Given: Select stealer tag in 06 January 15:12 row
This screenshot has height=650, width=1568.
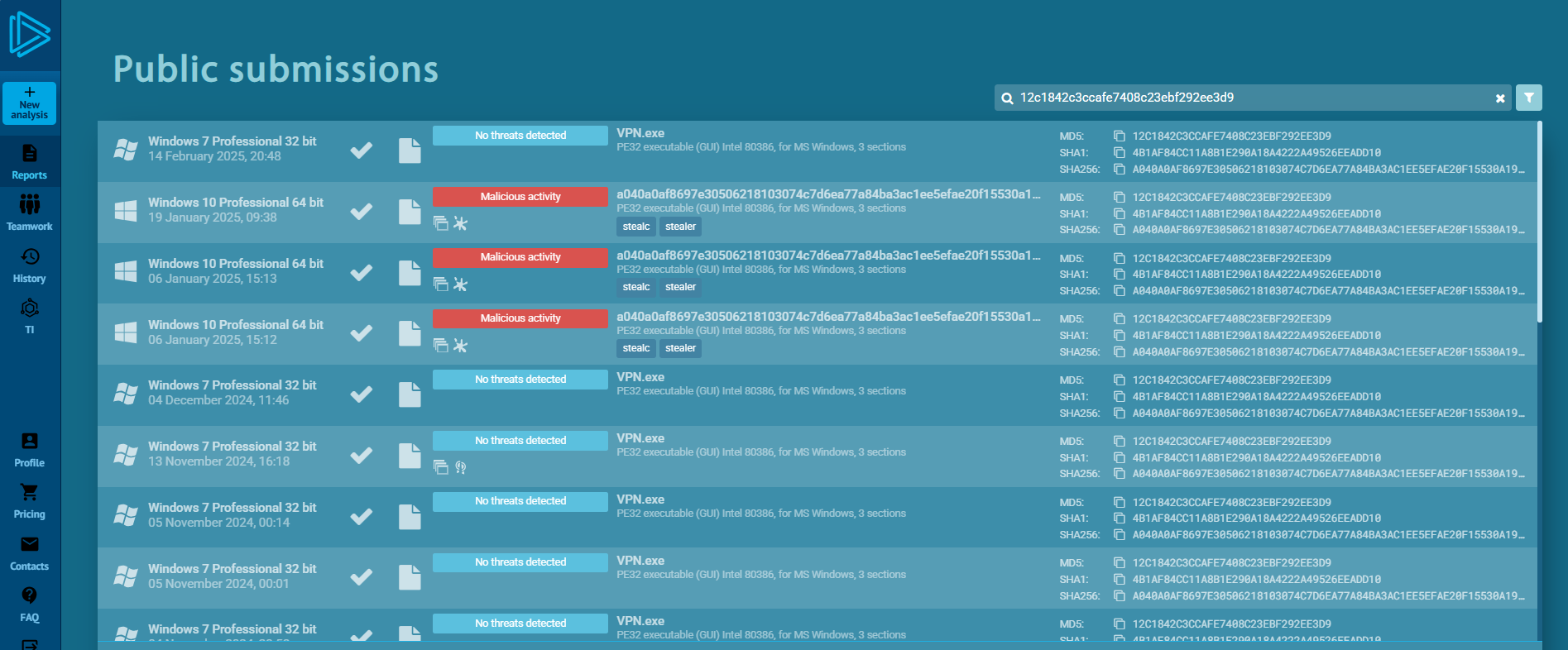Looking at the screenshot, I should (x=680, y=348).
